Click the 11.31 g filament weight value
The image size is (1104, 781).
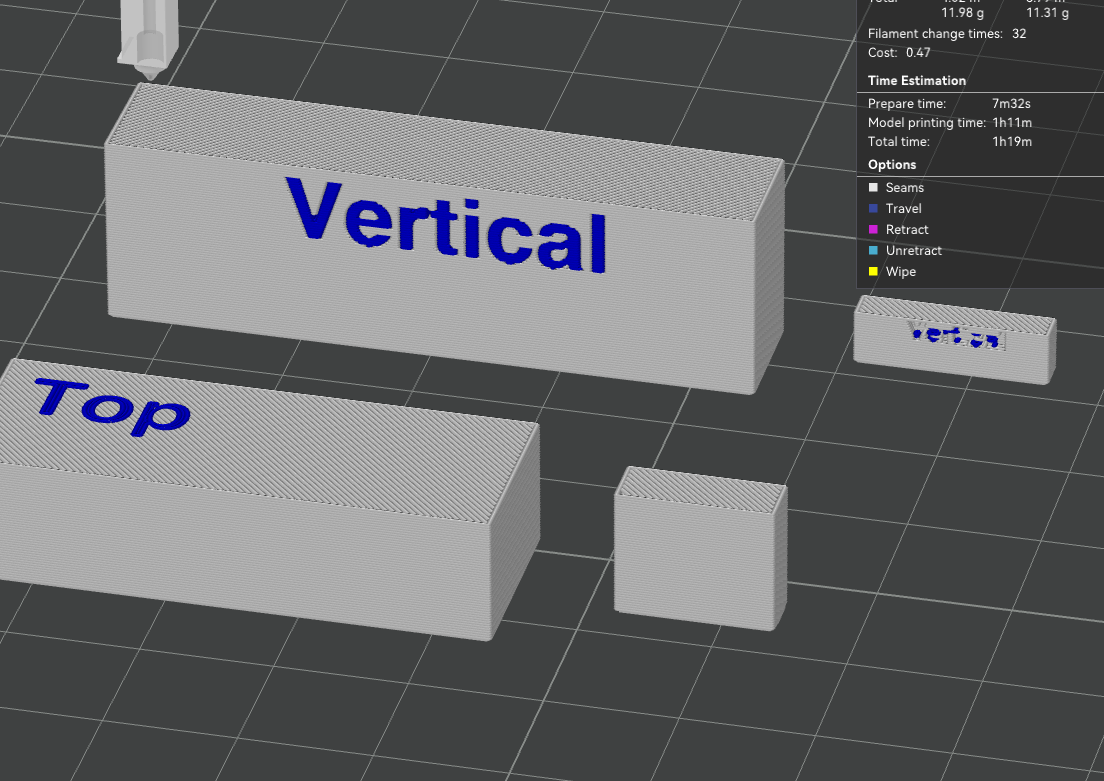(1047, 13)
